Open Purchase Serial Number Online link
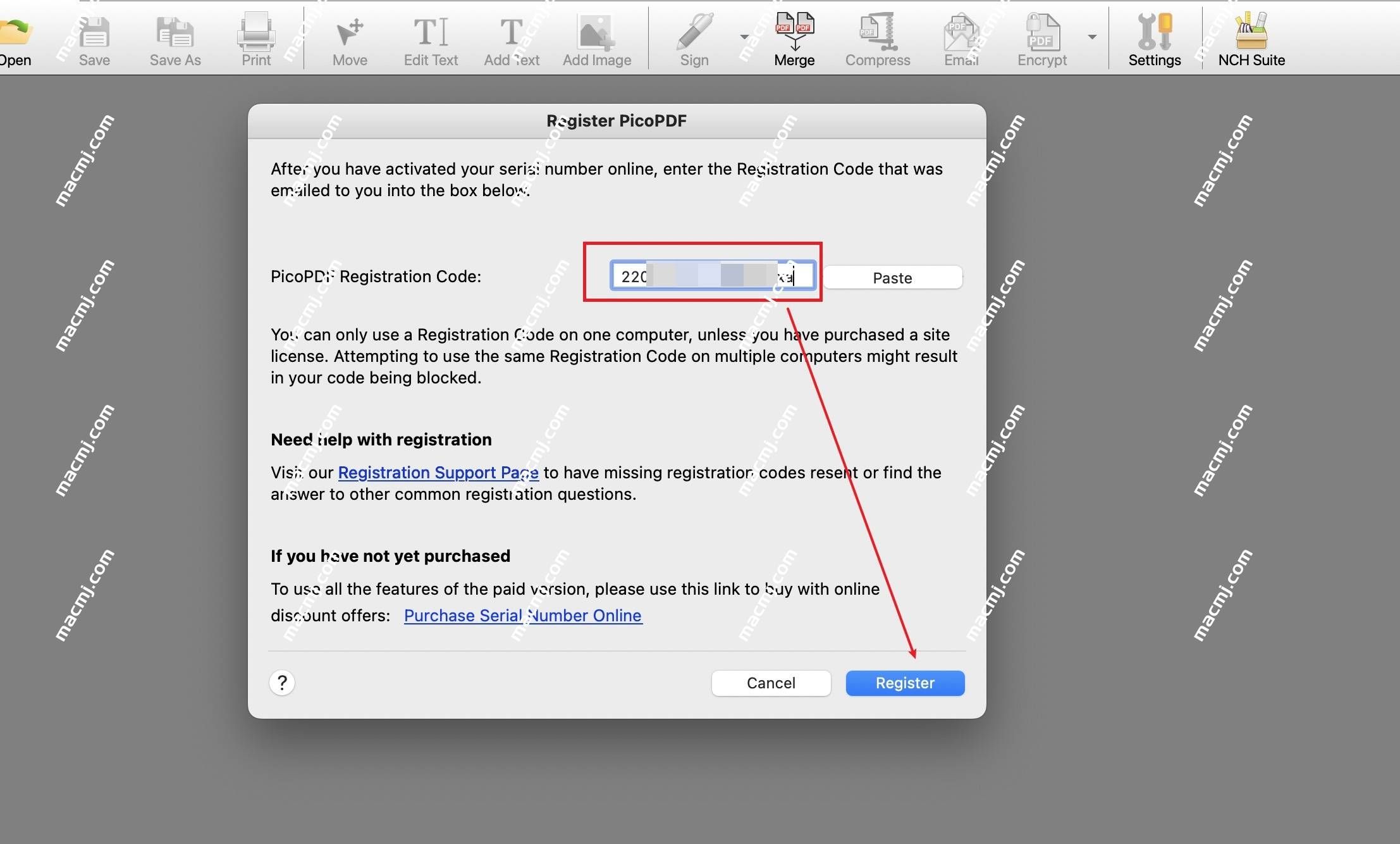 523,616
